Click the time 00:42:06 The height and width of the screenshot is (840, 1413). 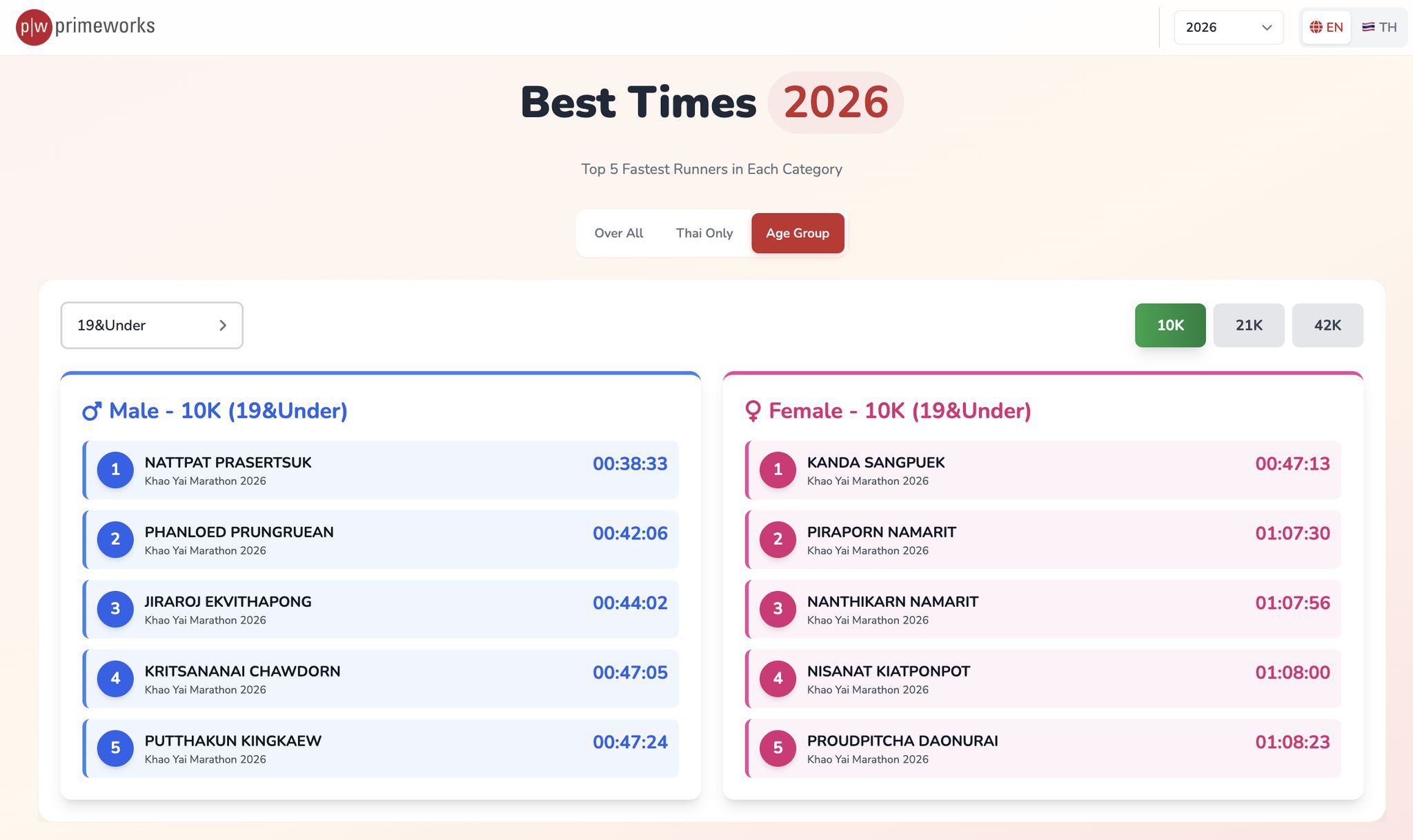pyautogui.click(x=630, y=534)
